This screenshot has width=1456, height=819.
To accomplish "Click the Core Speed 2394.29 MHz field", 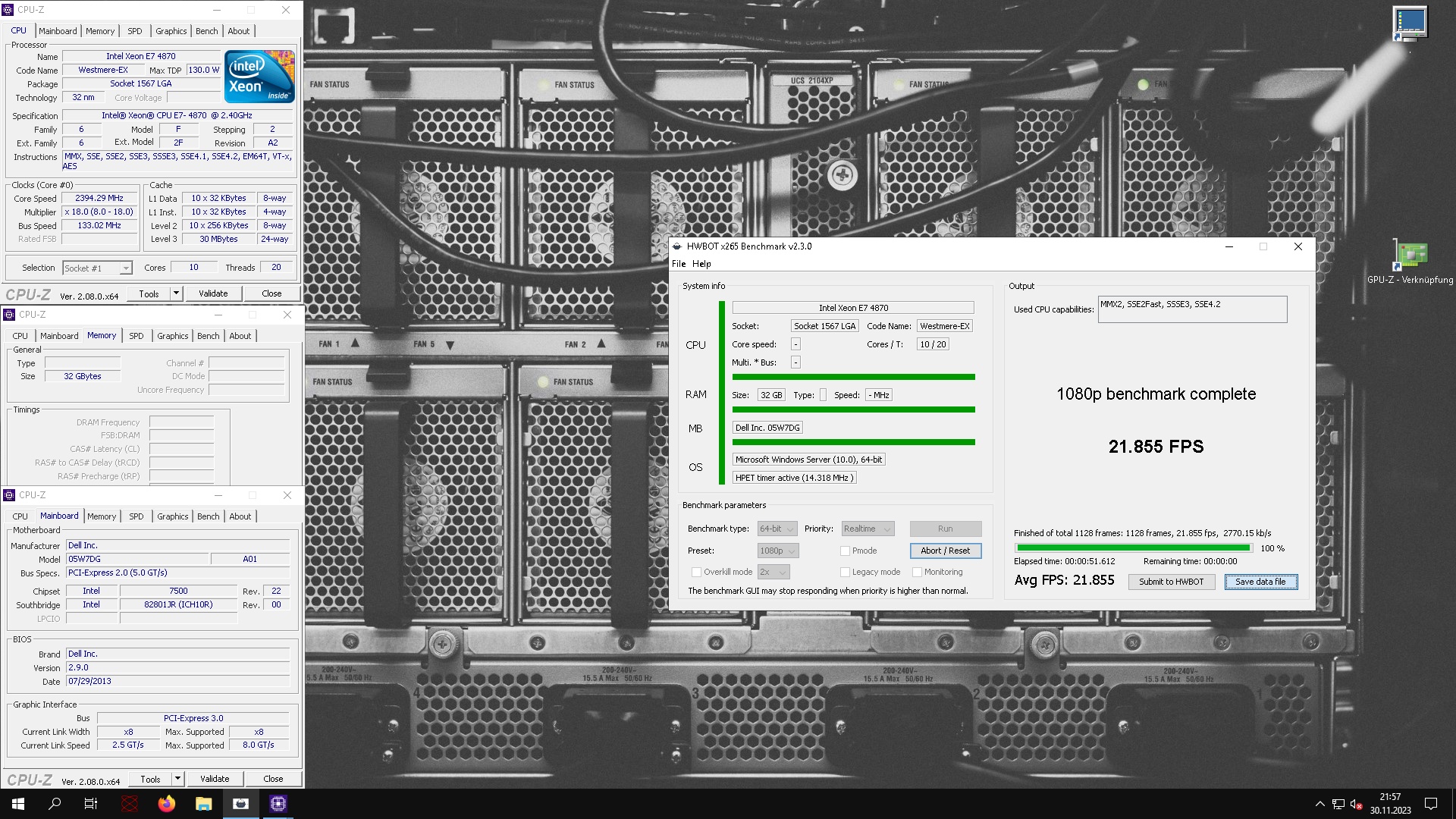I will click(99, 199).
